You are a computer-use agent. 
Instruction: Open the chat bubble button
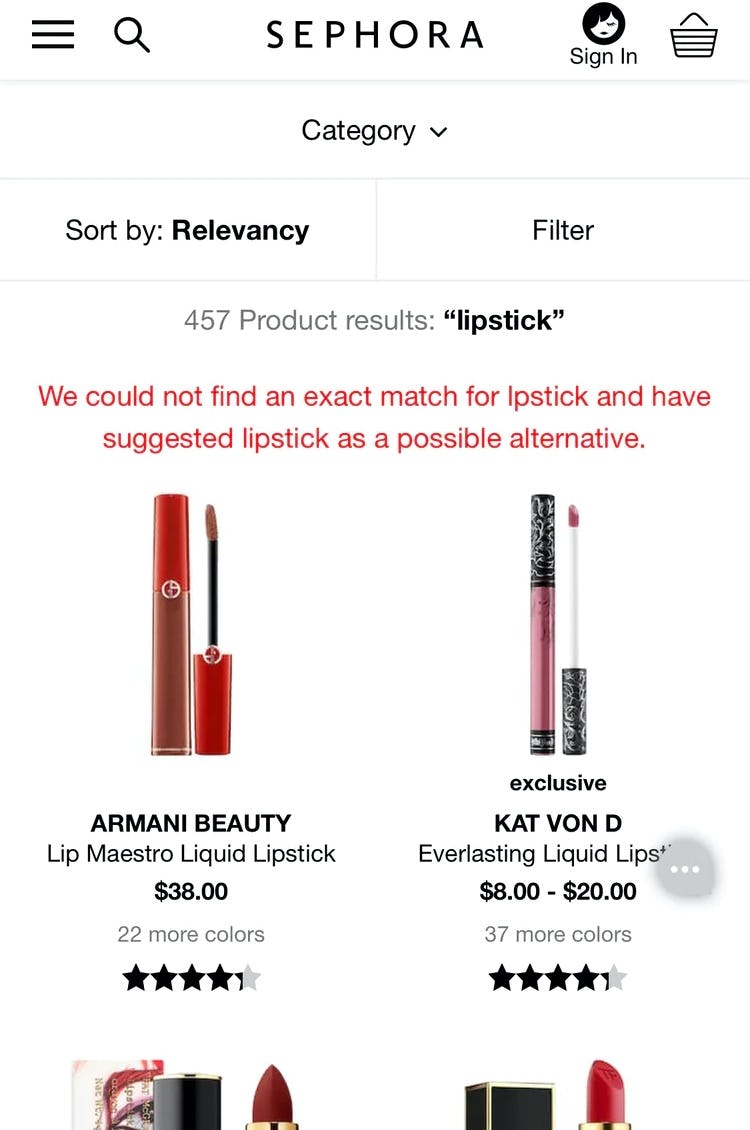tap(685, 869)
